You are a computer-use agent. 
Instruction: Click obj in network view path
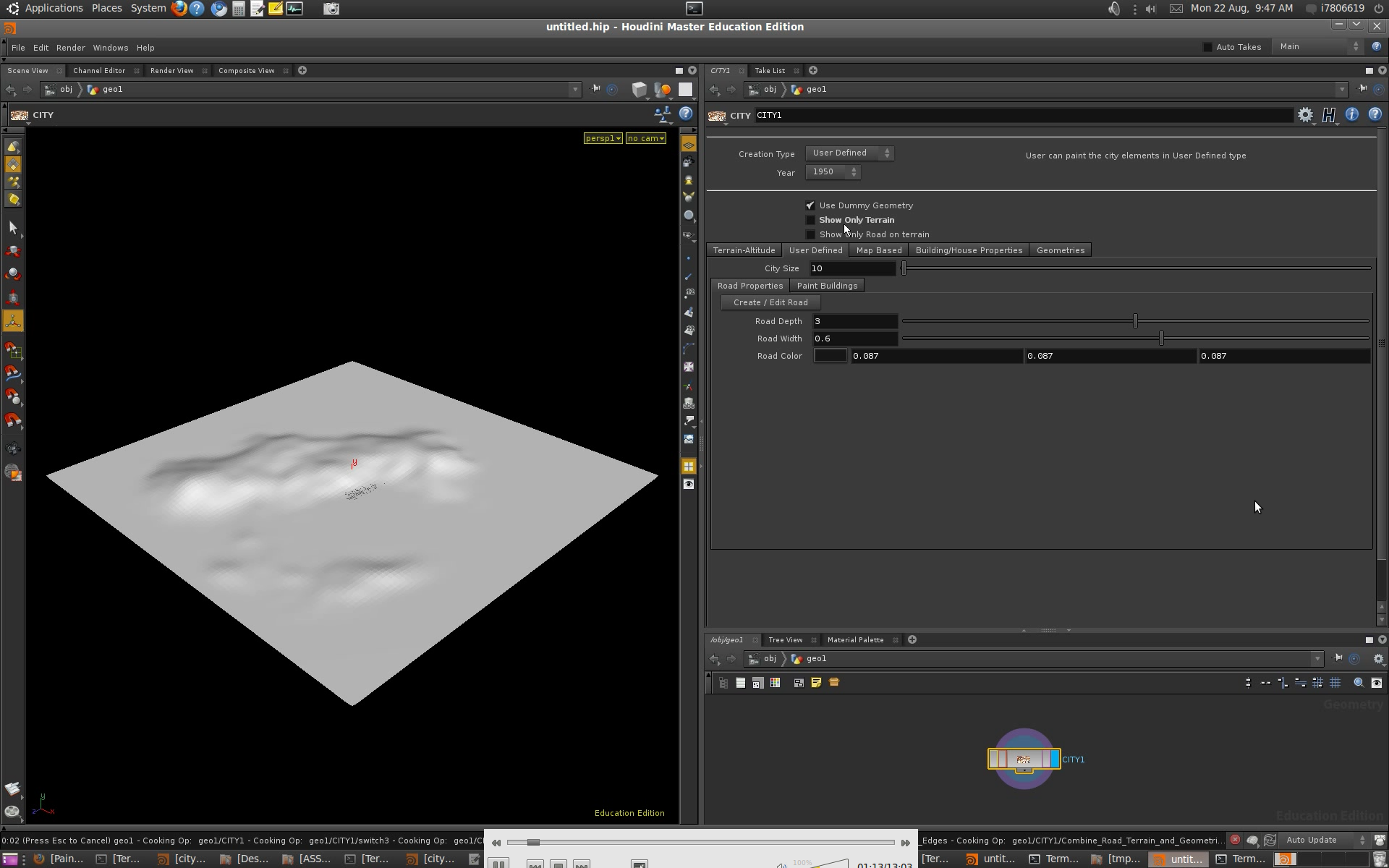770,659
